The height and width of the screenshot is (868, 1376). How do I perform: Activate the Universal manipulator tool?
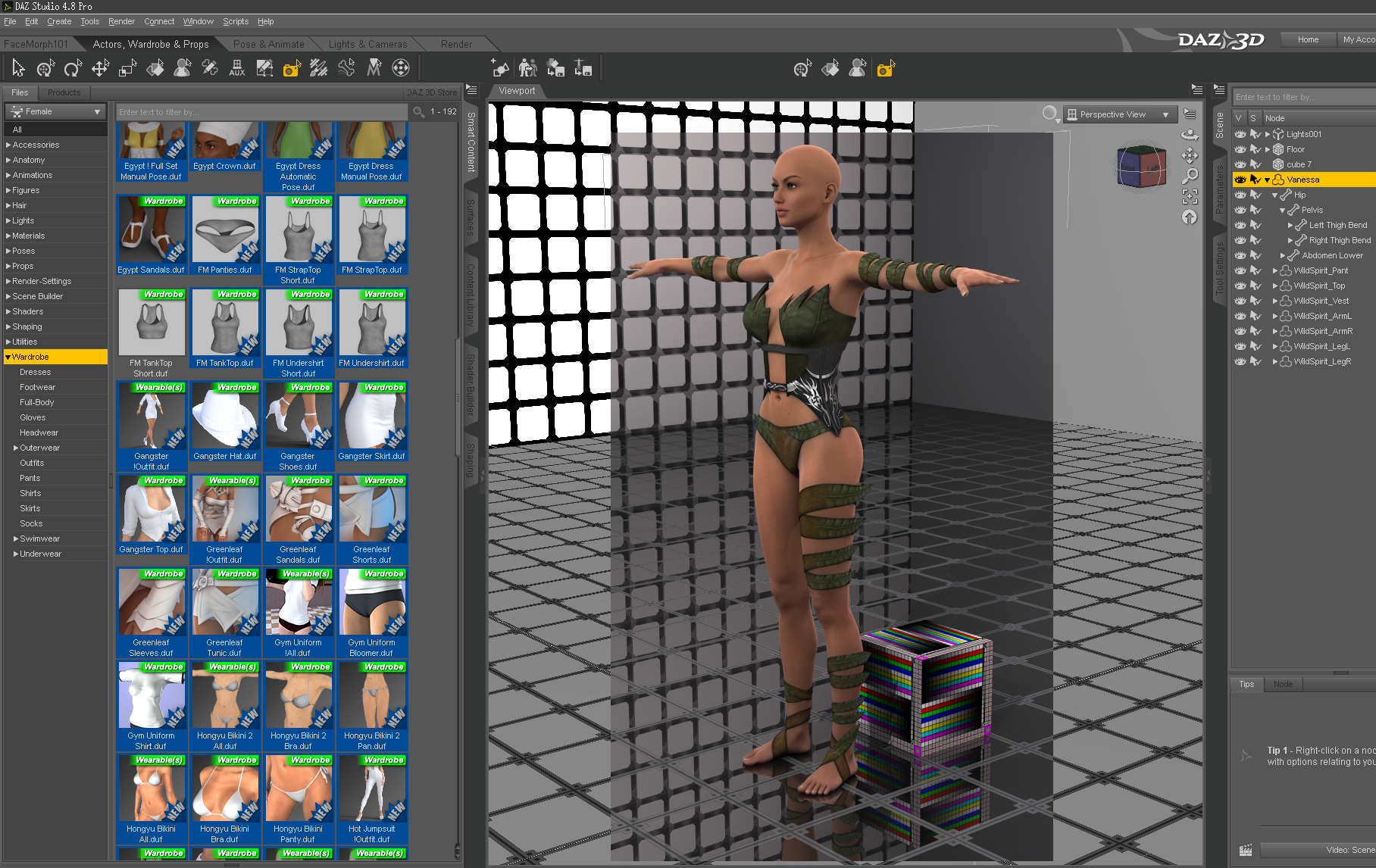45,69
